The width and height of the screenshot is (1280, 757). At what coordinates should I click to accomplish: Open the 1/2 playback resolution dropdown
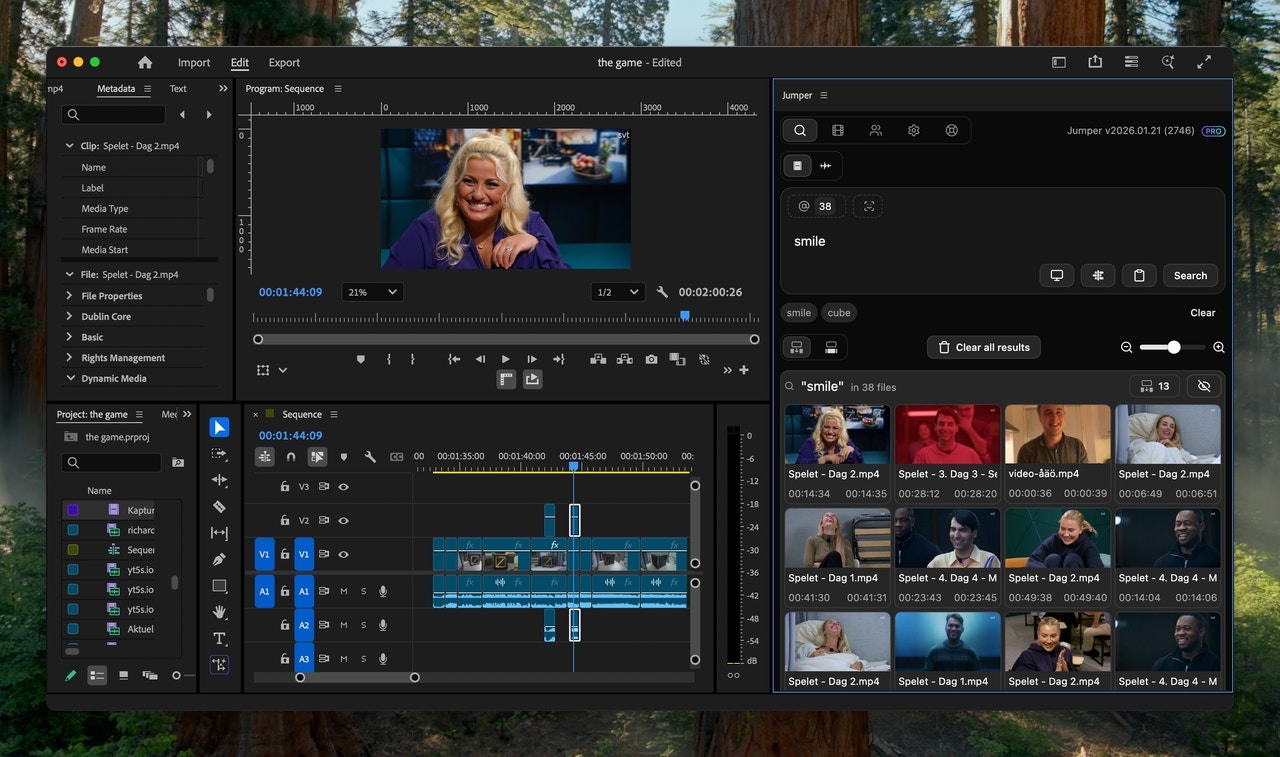coord(617,292)
